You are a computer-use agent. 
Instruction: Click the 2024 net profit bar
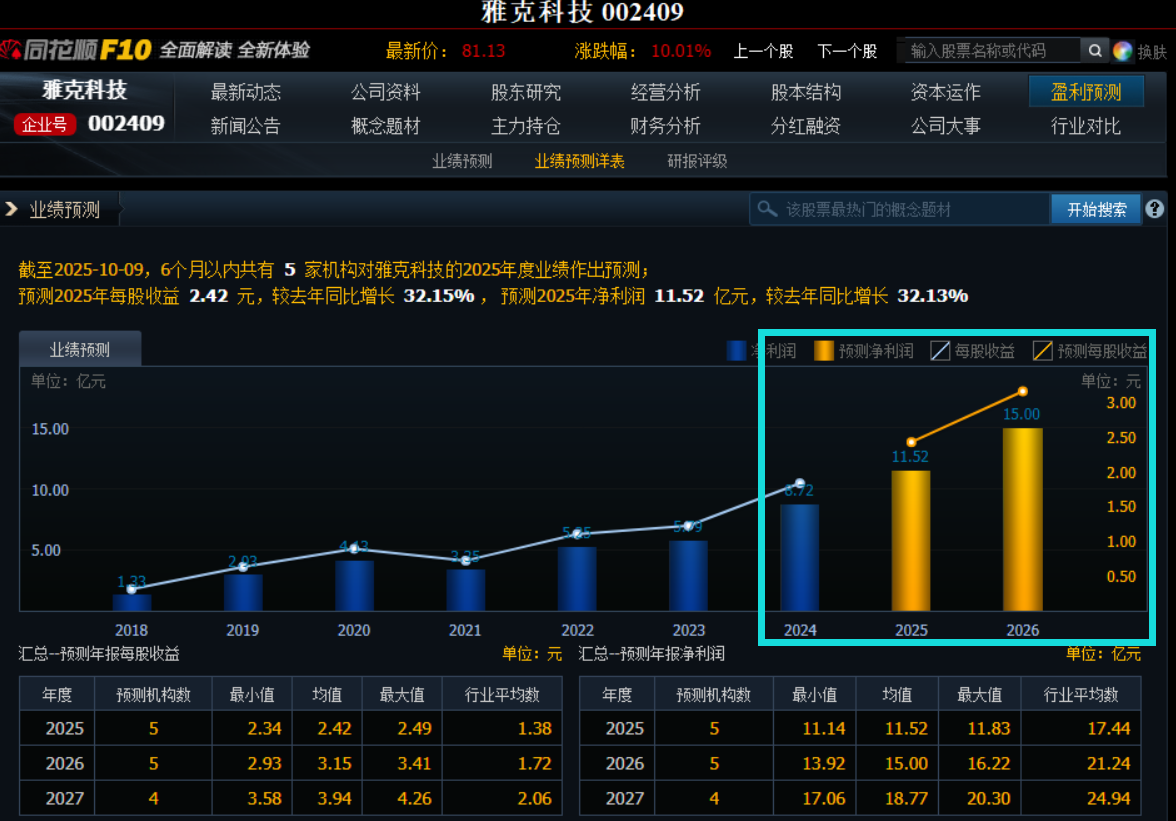tap(800, 557)
